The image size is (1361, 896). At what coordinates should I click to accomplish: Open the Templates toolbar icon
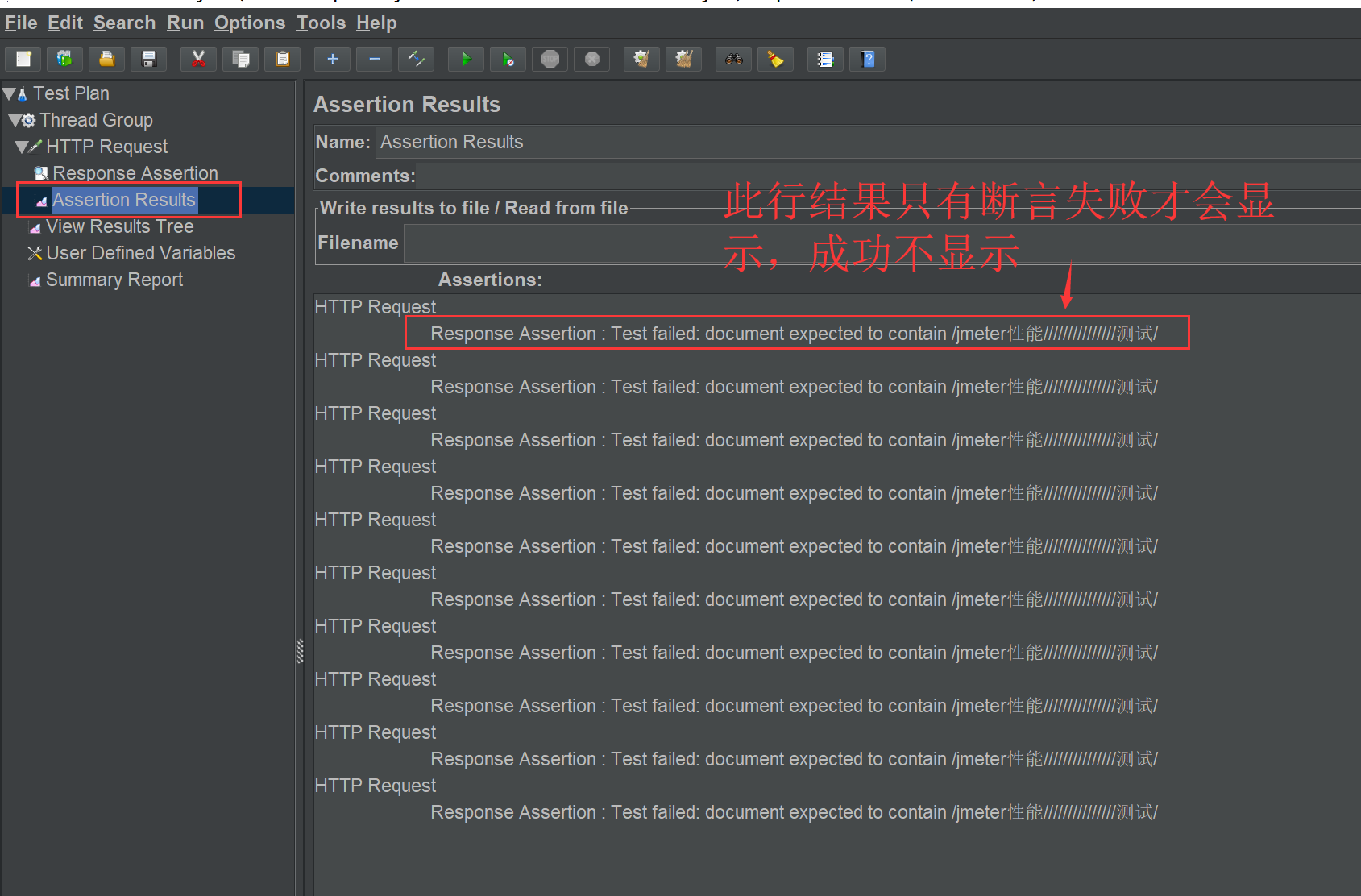click(64, 59)
